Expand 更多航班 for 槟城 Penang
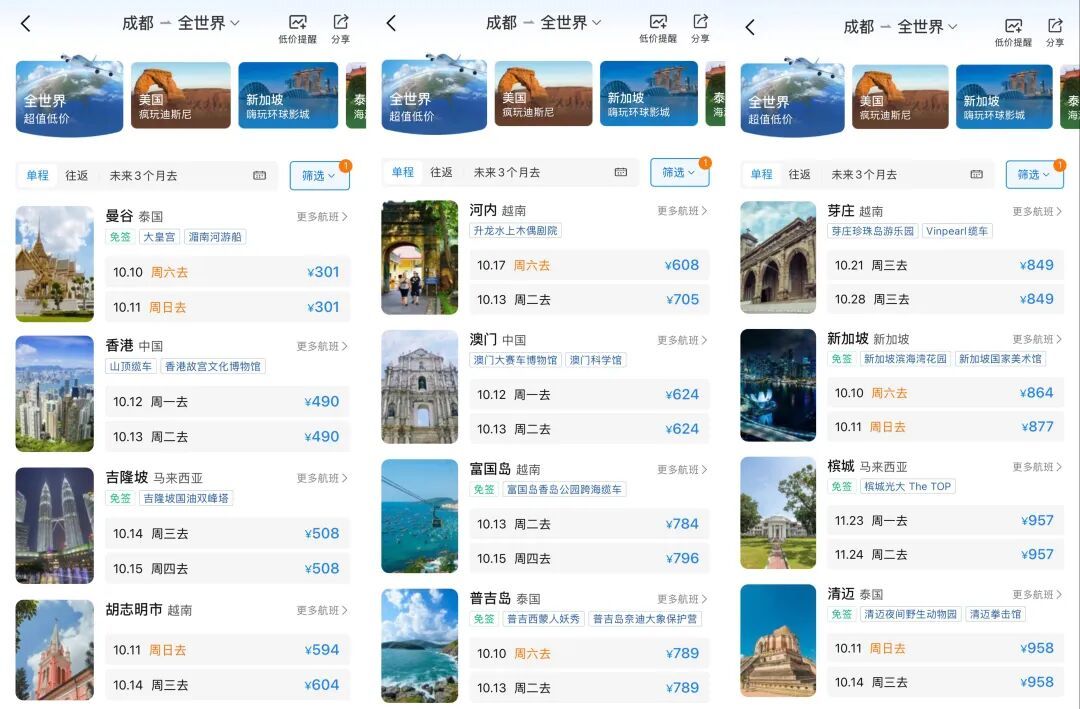 click(1037, 467)
